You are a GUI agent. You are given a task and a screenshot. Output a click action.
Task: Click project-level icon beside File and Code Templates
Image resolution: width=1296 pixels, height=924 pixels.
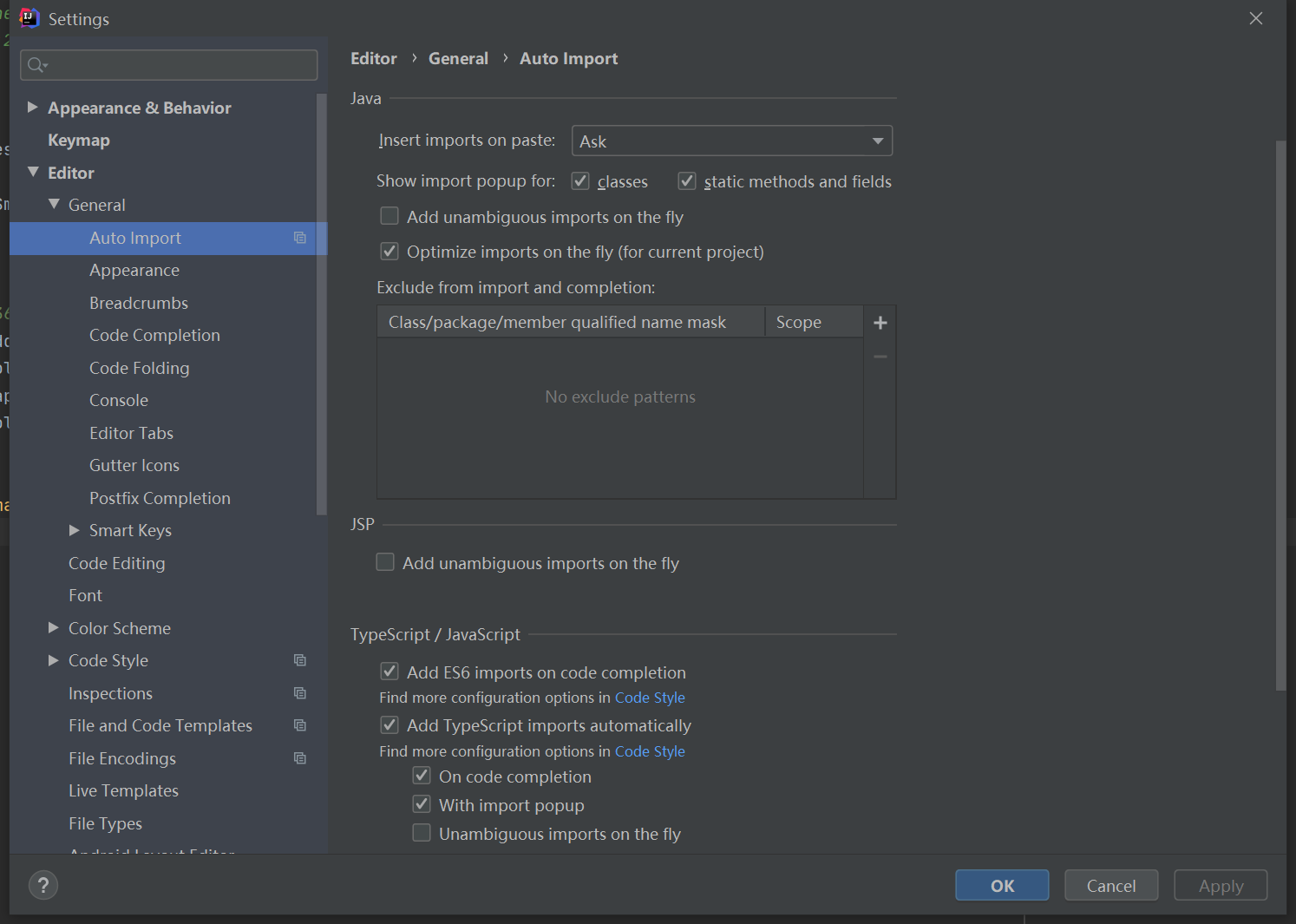[x=300, y=725]
